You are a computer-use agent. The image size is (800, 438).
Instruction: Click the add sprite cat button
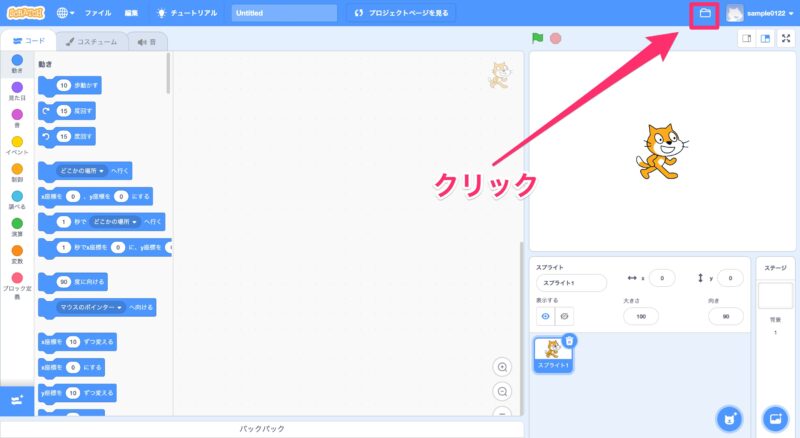[730, 417]
